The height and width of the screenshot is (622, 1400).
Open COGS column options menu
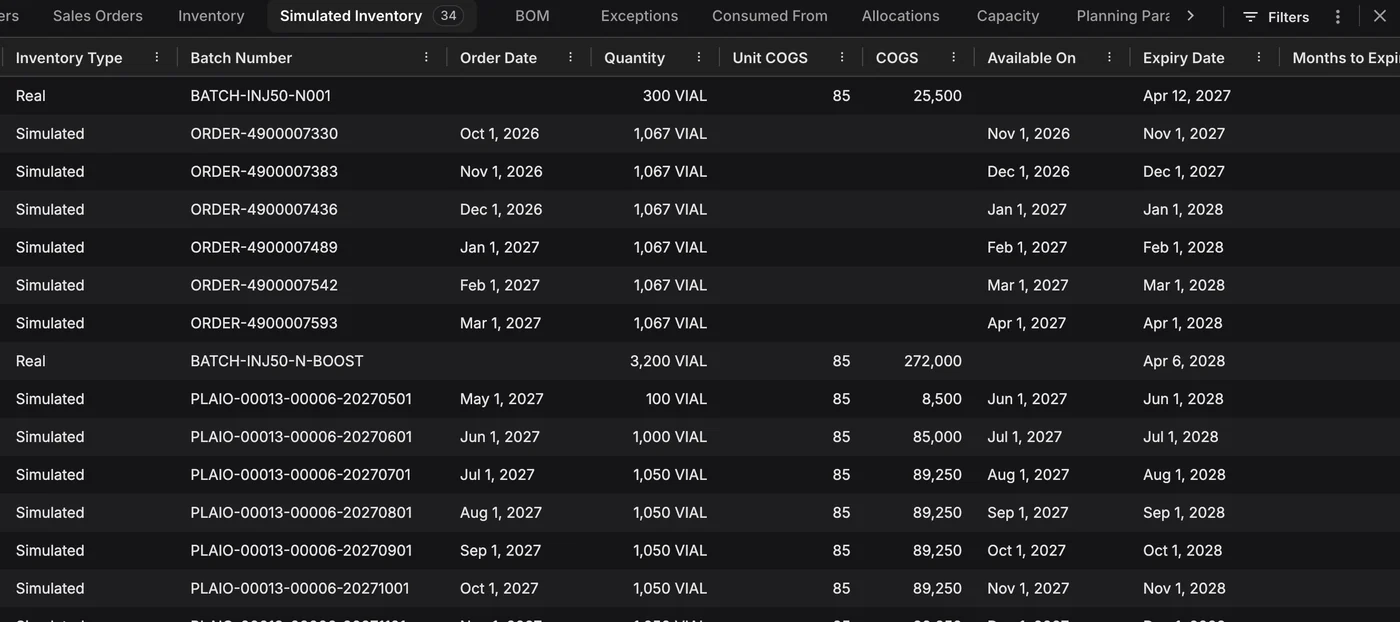tap(954, 58)
